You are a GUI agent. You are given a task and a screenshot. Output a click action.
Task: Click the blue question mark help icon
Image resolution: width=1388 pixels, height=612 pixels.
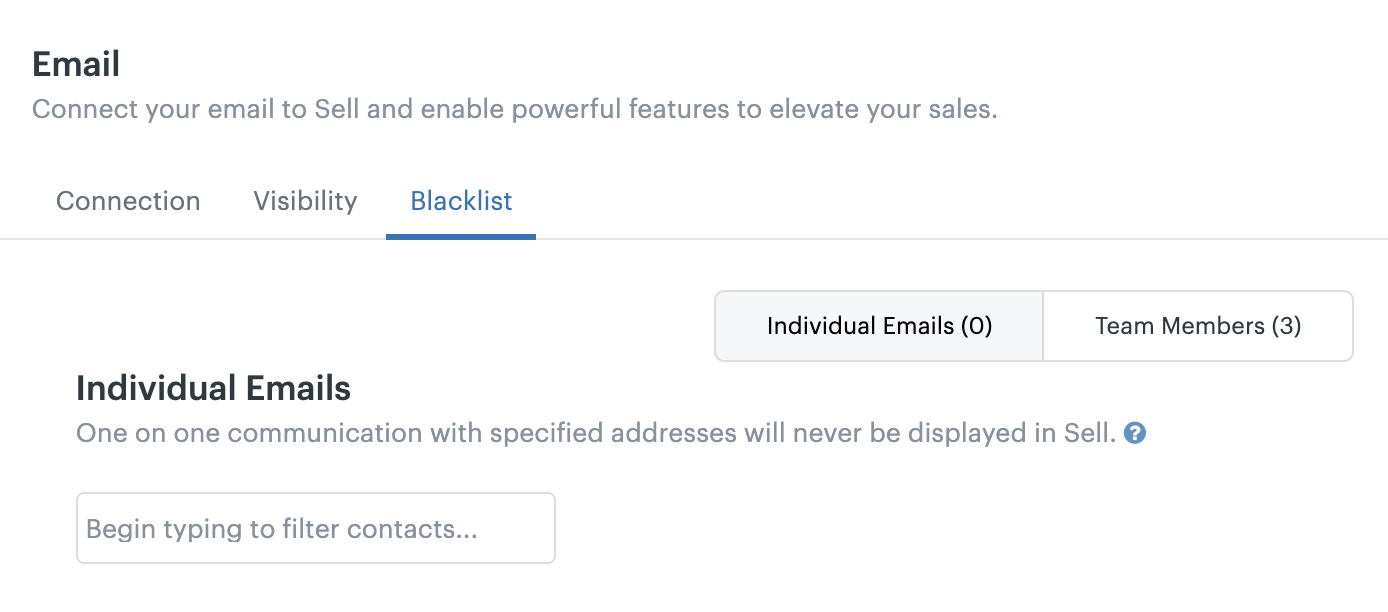pyautogui.click(x=1135, y=434)
